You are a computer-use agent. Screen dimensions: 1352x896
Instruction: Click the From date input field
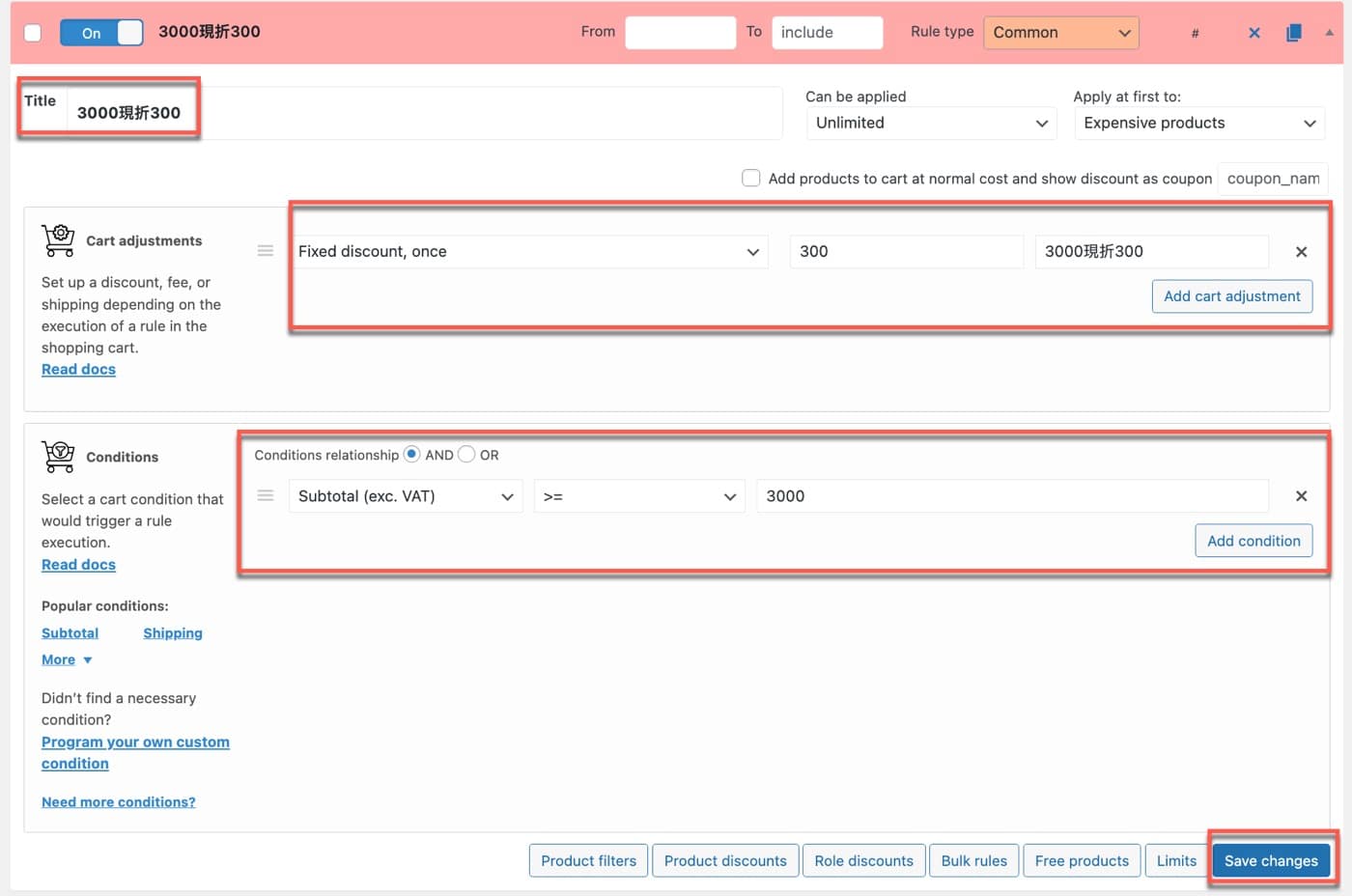pos(680,33)
